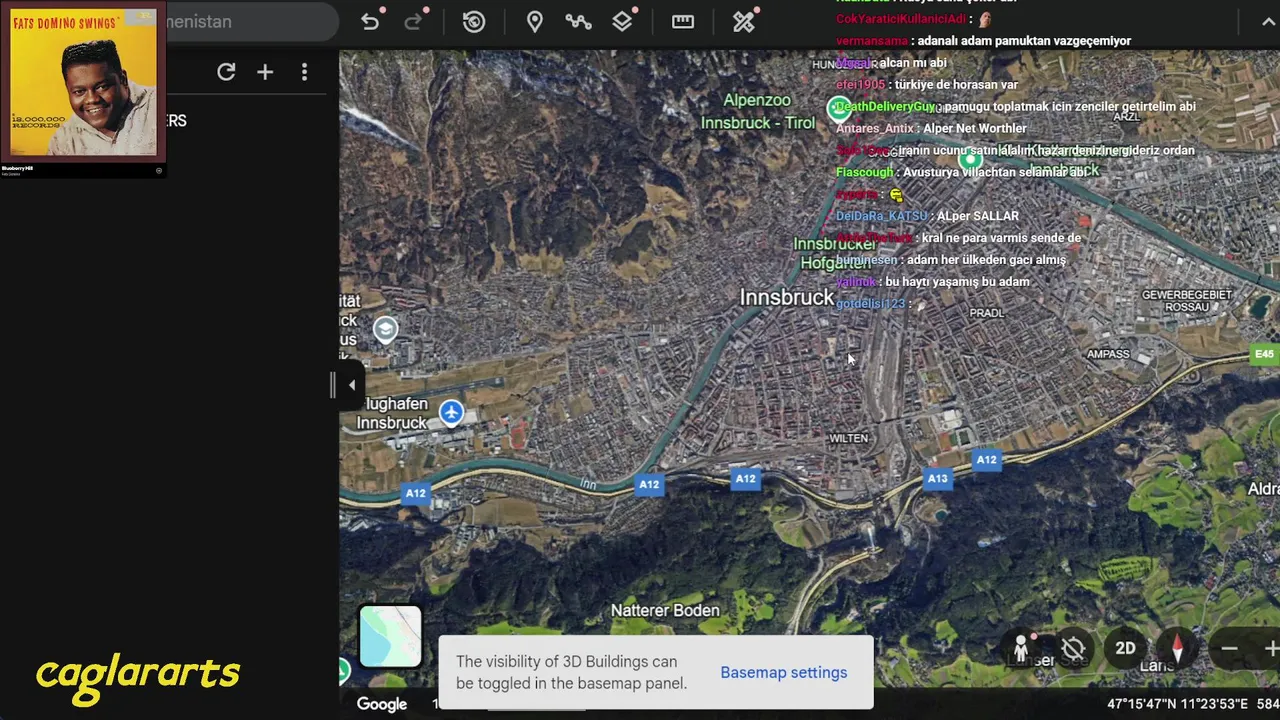Click the AMPASS label on map
The width and height of the screenshot is (1280, 720).
1108,354
